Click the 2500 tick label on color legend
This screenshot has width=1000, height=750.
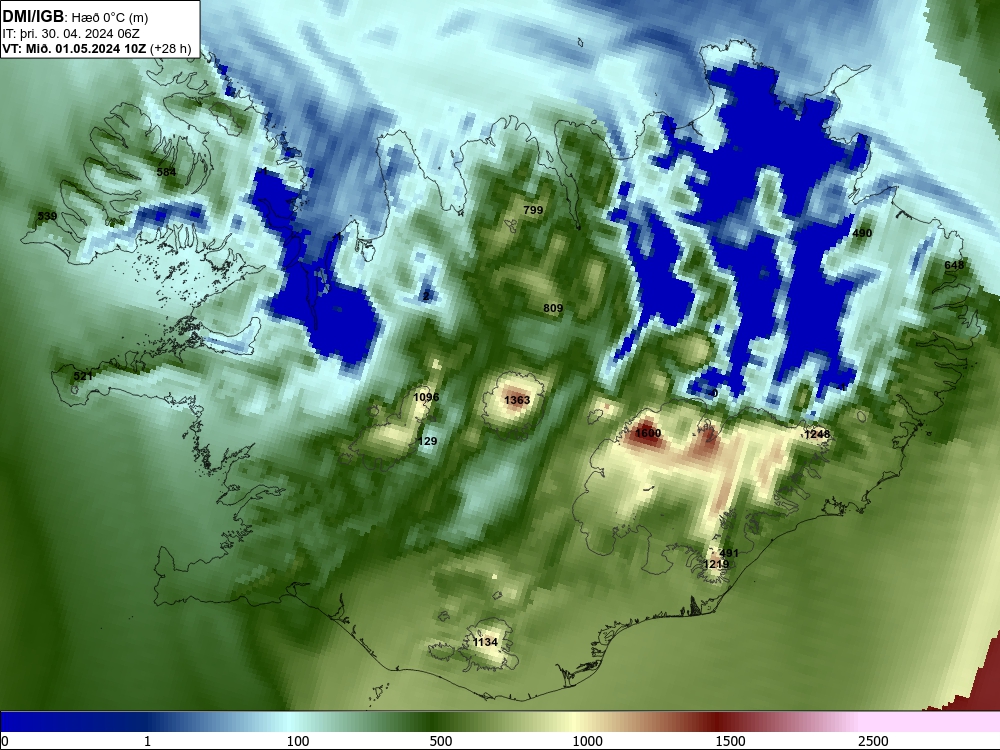pyautogui.click(x=873, y=741)
